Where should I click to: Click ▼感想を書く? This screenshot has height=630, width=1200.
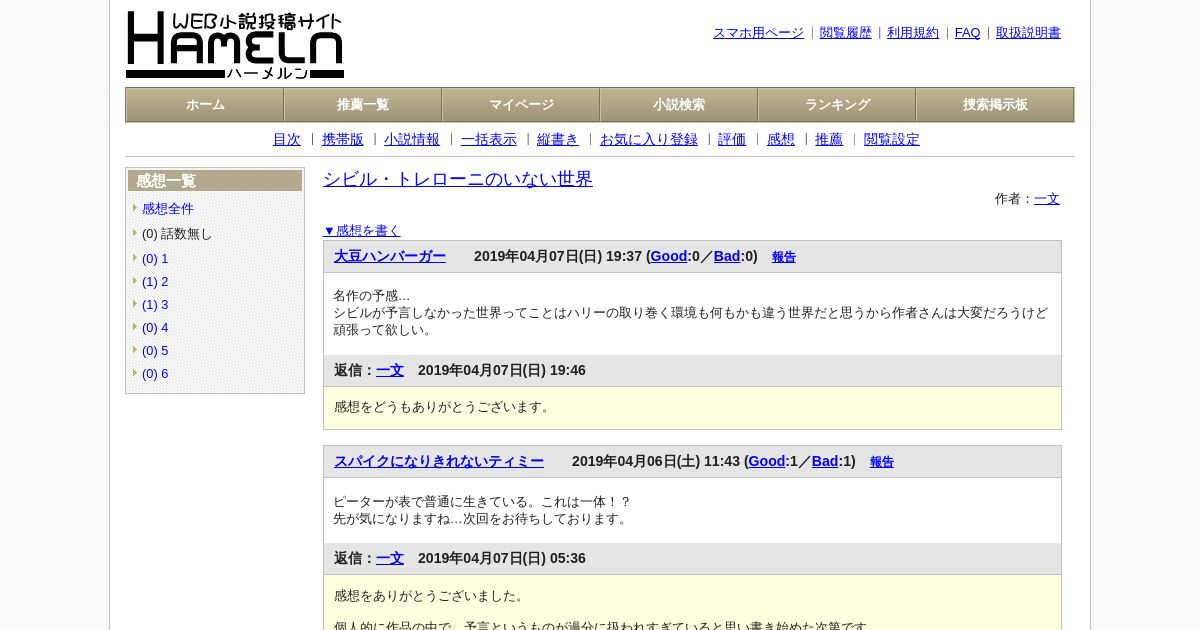click(362, 230)
